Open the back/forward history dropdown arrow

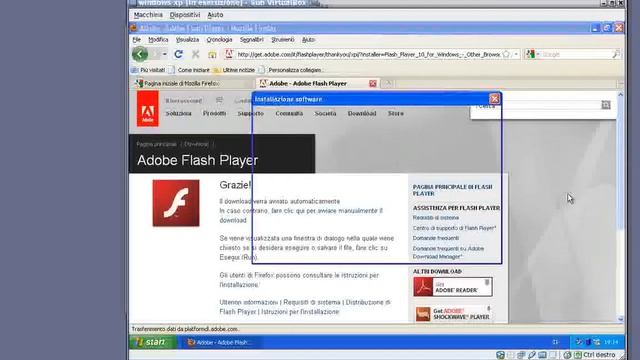pos(164,54)
